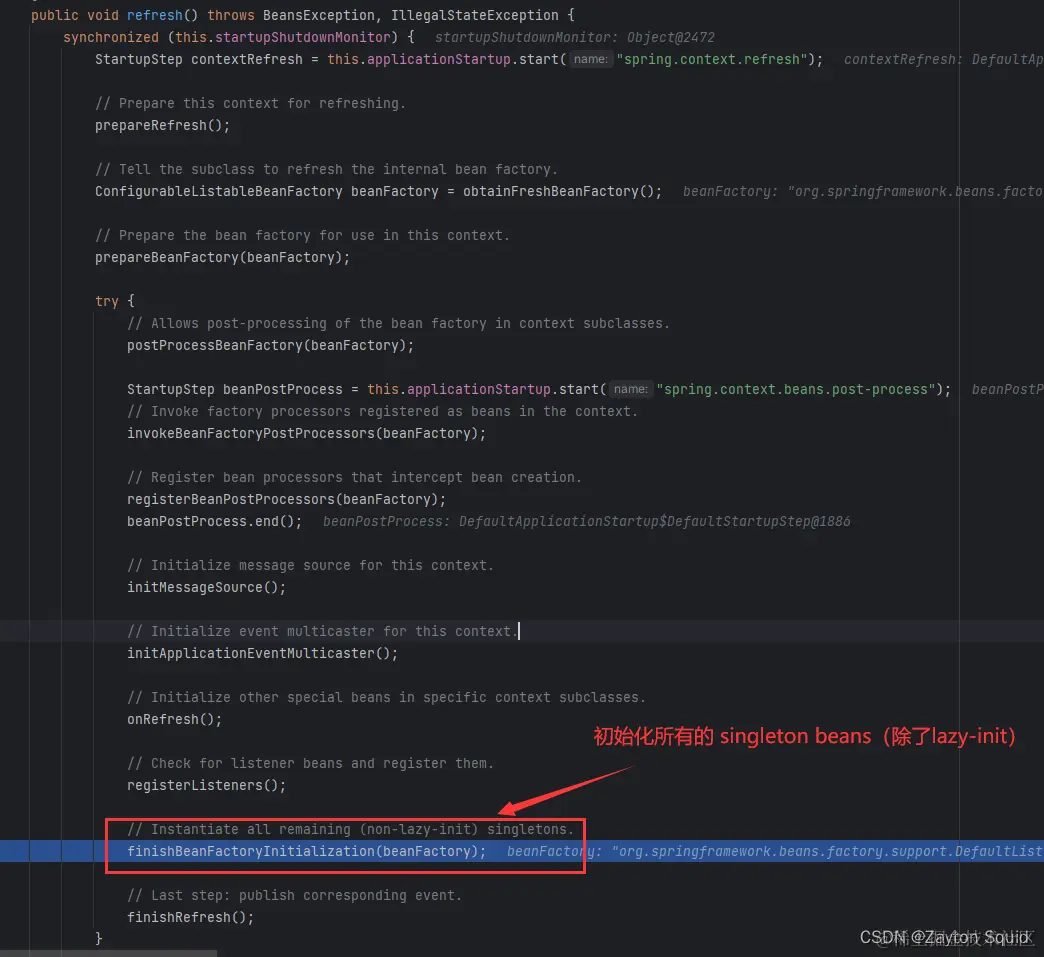Click the obtainFreshBeanFactory() call

[x=558, y=191]
